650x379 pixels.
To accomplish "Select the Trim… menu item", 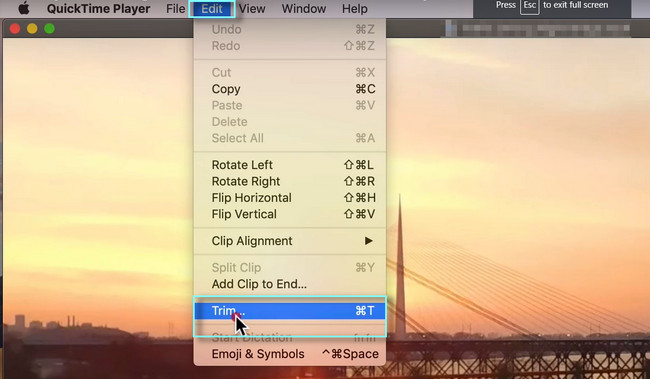I will 290,311.
